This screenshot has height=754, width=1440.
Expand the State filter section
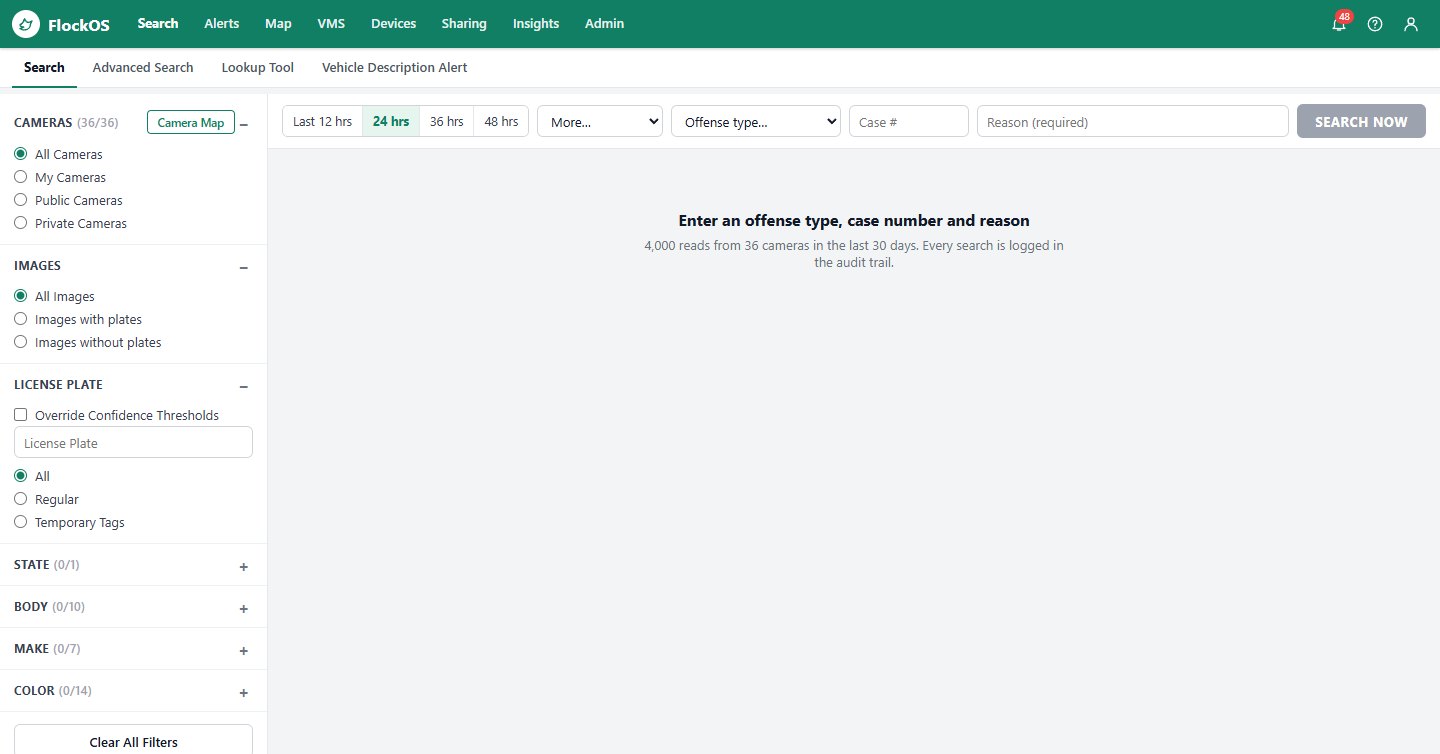pos(244,567)
